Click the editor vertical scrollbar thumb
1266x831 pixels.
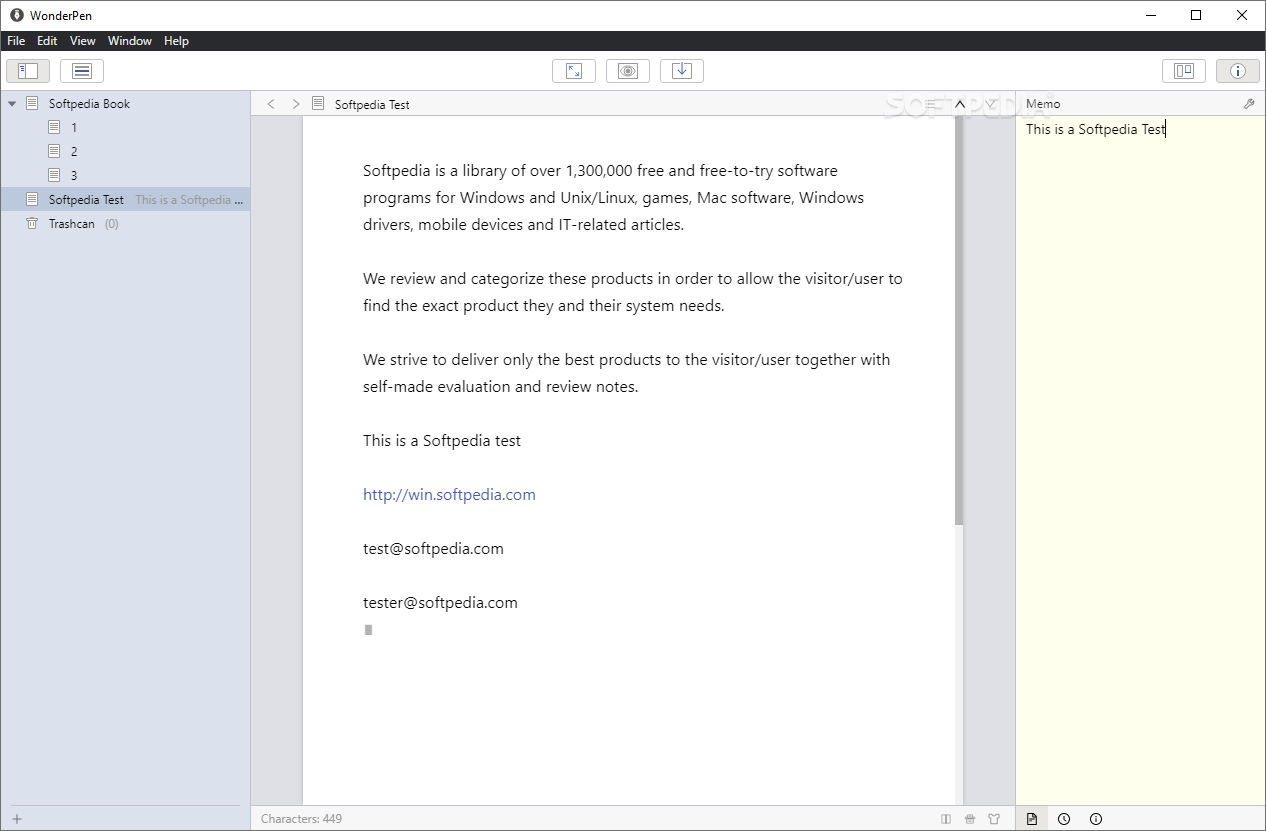[x=959, y=320]
